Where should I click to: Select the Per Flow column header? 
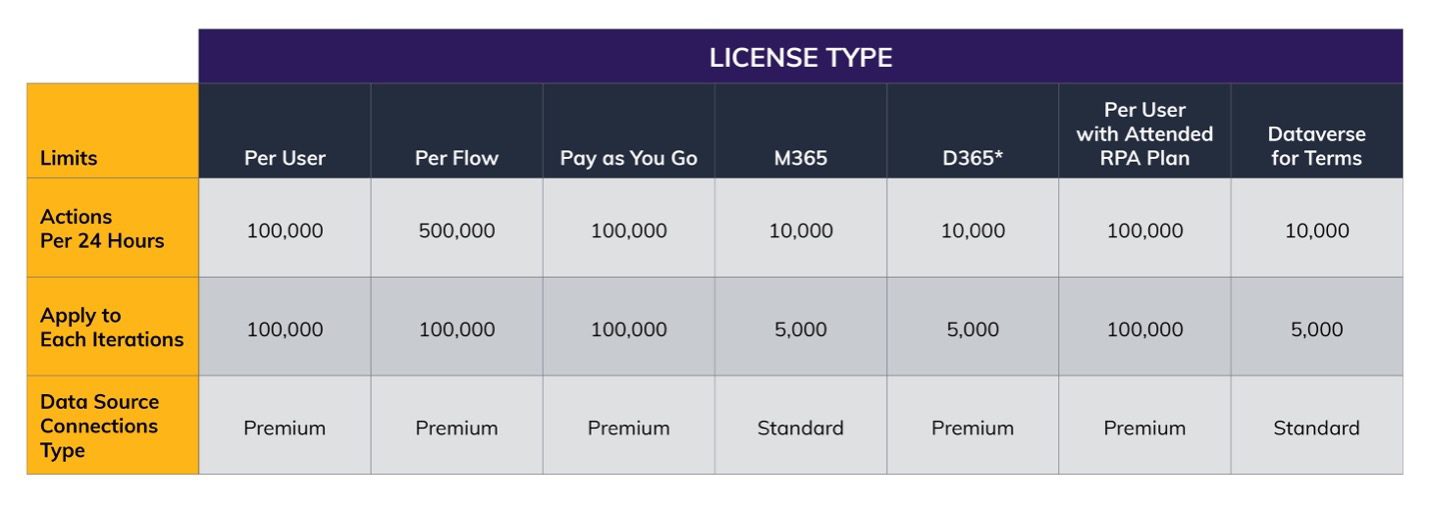pos(457,158)
